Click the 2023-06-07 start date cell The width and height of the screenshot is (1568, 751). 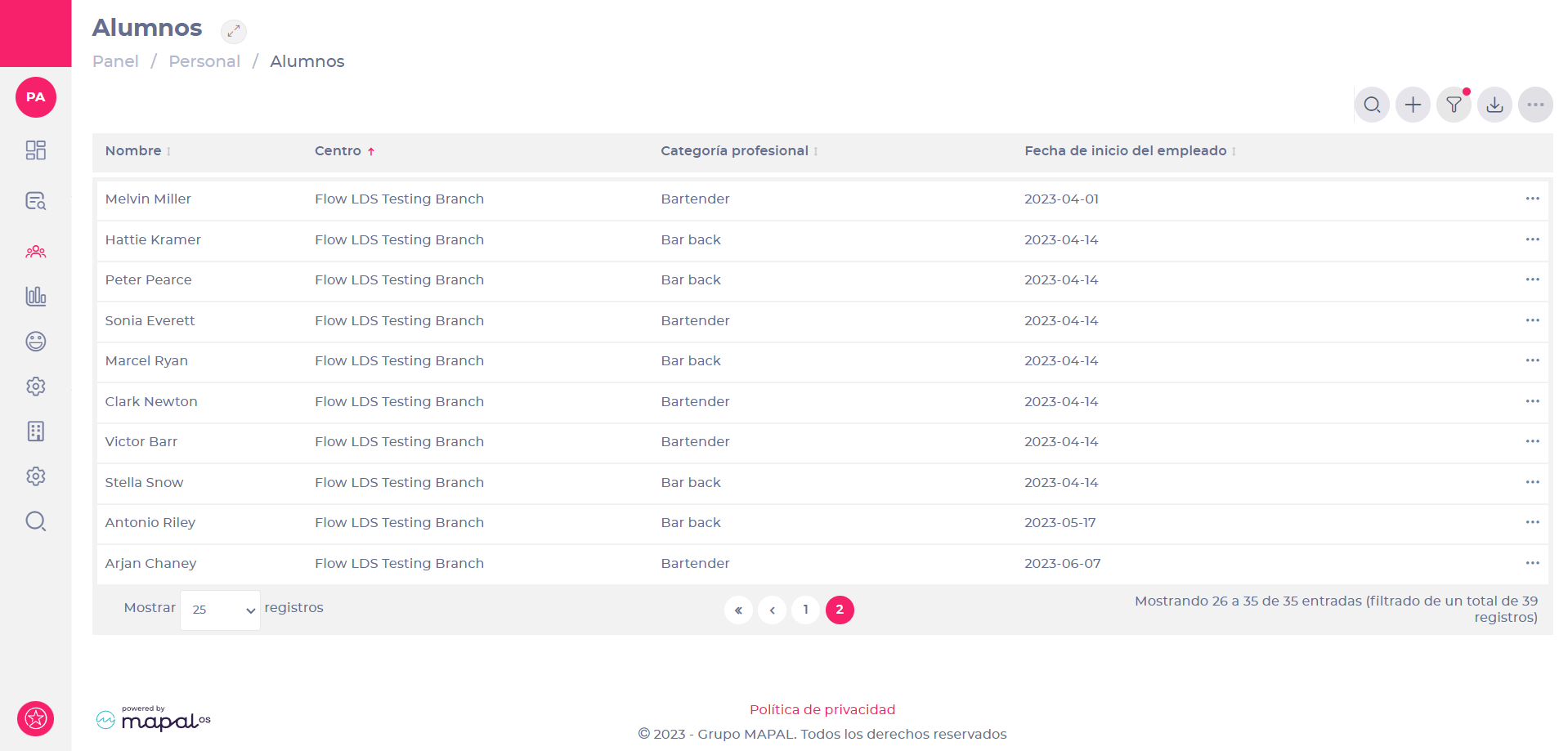coord(1062,563)
